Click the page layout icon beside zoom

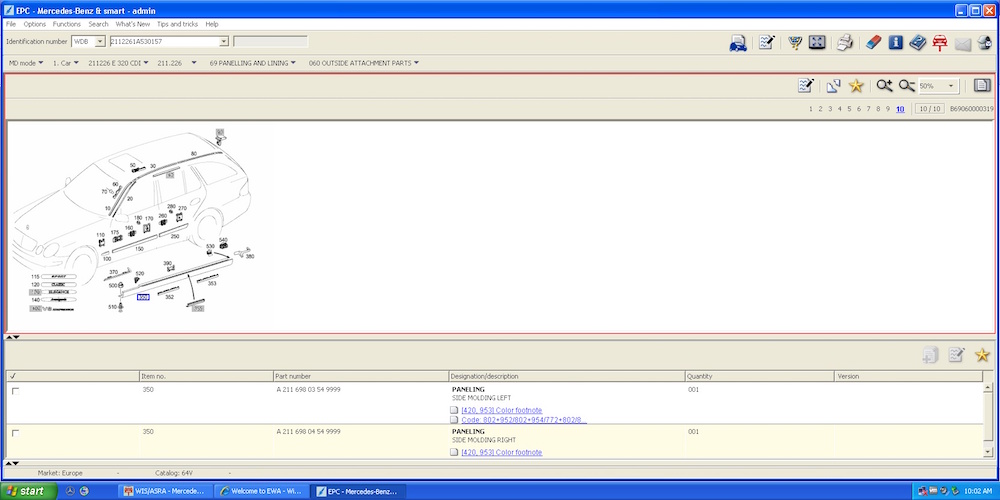982,85
